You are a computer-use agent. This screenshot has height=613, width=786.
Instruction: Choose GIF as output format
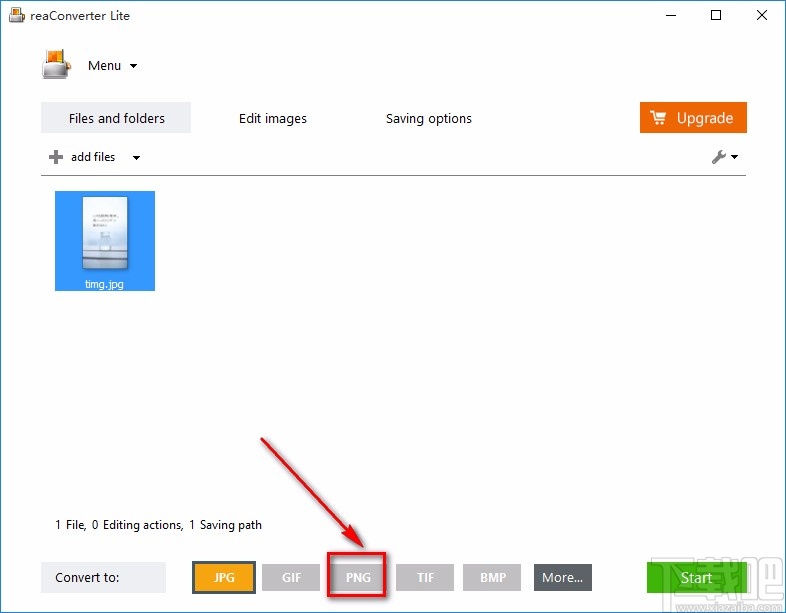(x=291, y=577)
